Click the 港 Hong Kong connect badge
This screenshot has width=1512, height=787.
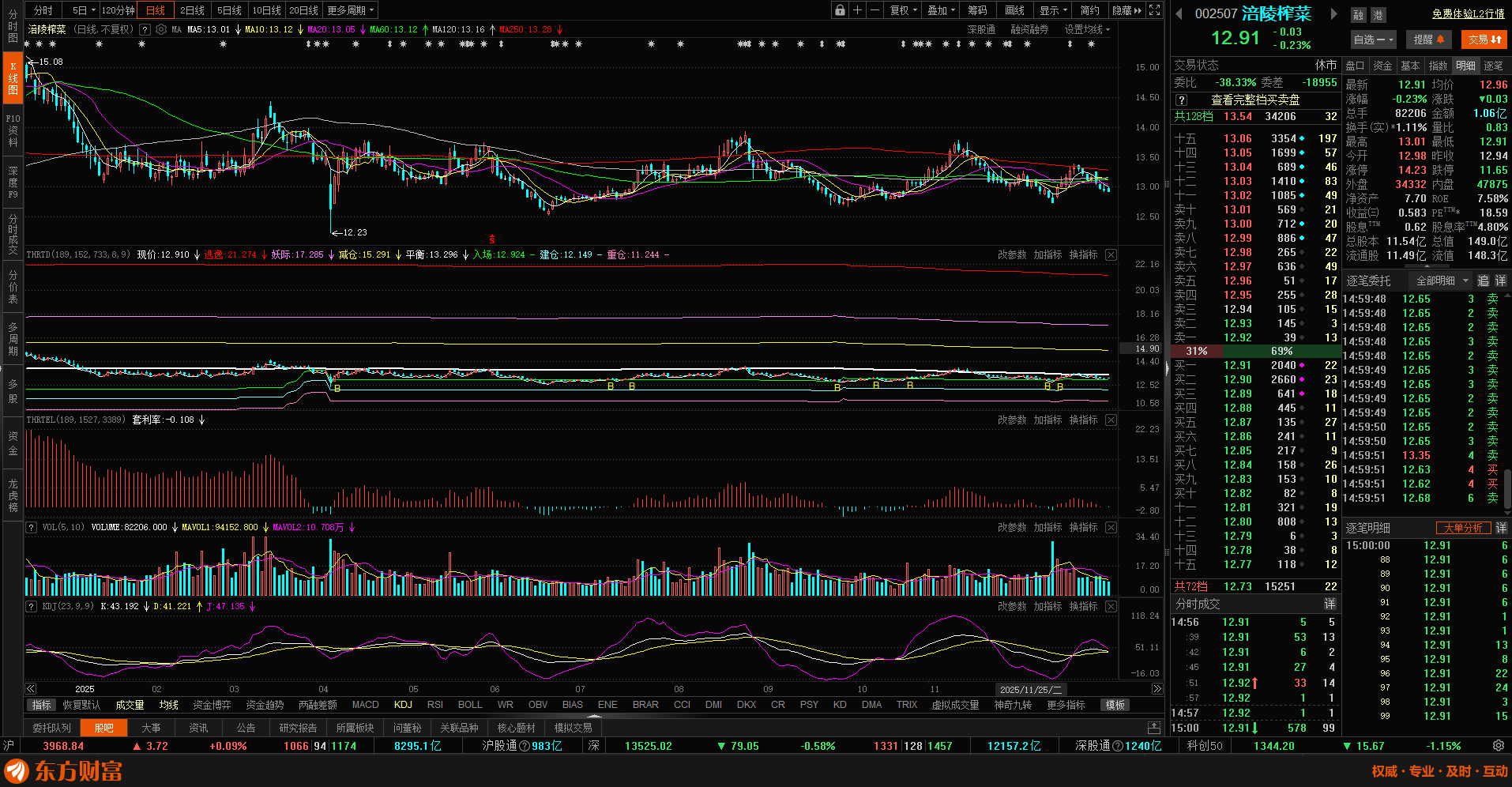pos(1377,15)
